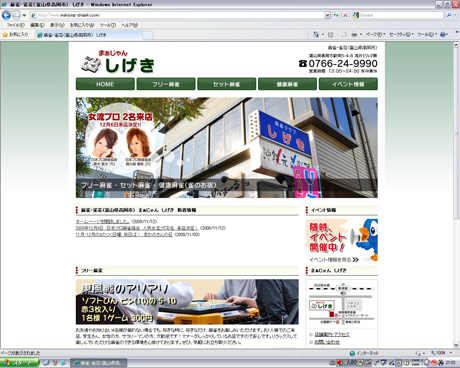Expand the address bar history dropdown
The image size is (460, 368).
pos(327,15)
